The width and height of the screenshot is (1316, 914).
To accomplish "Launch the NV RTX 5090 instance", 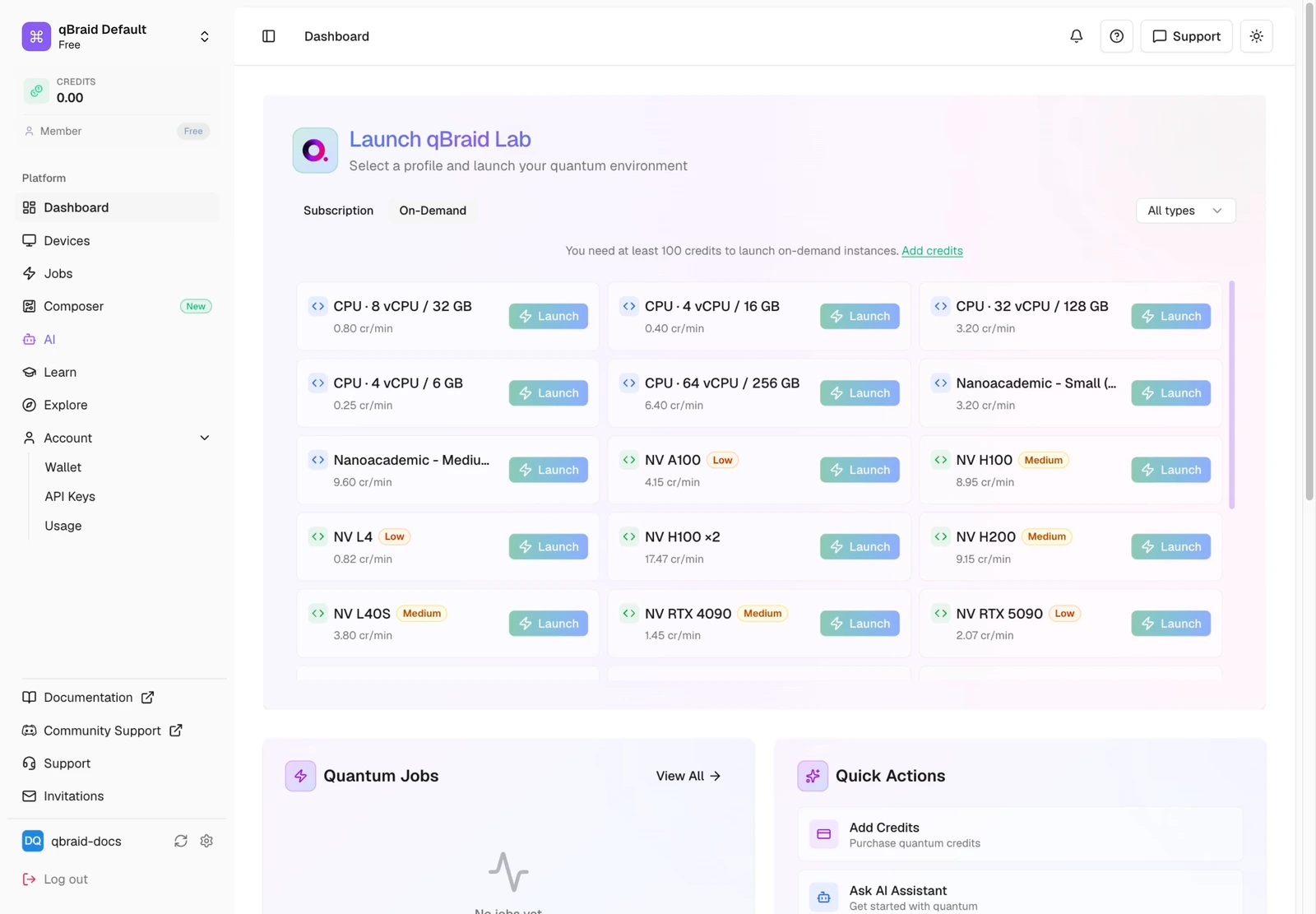I will [1170, 624].
